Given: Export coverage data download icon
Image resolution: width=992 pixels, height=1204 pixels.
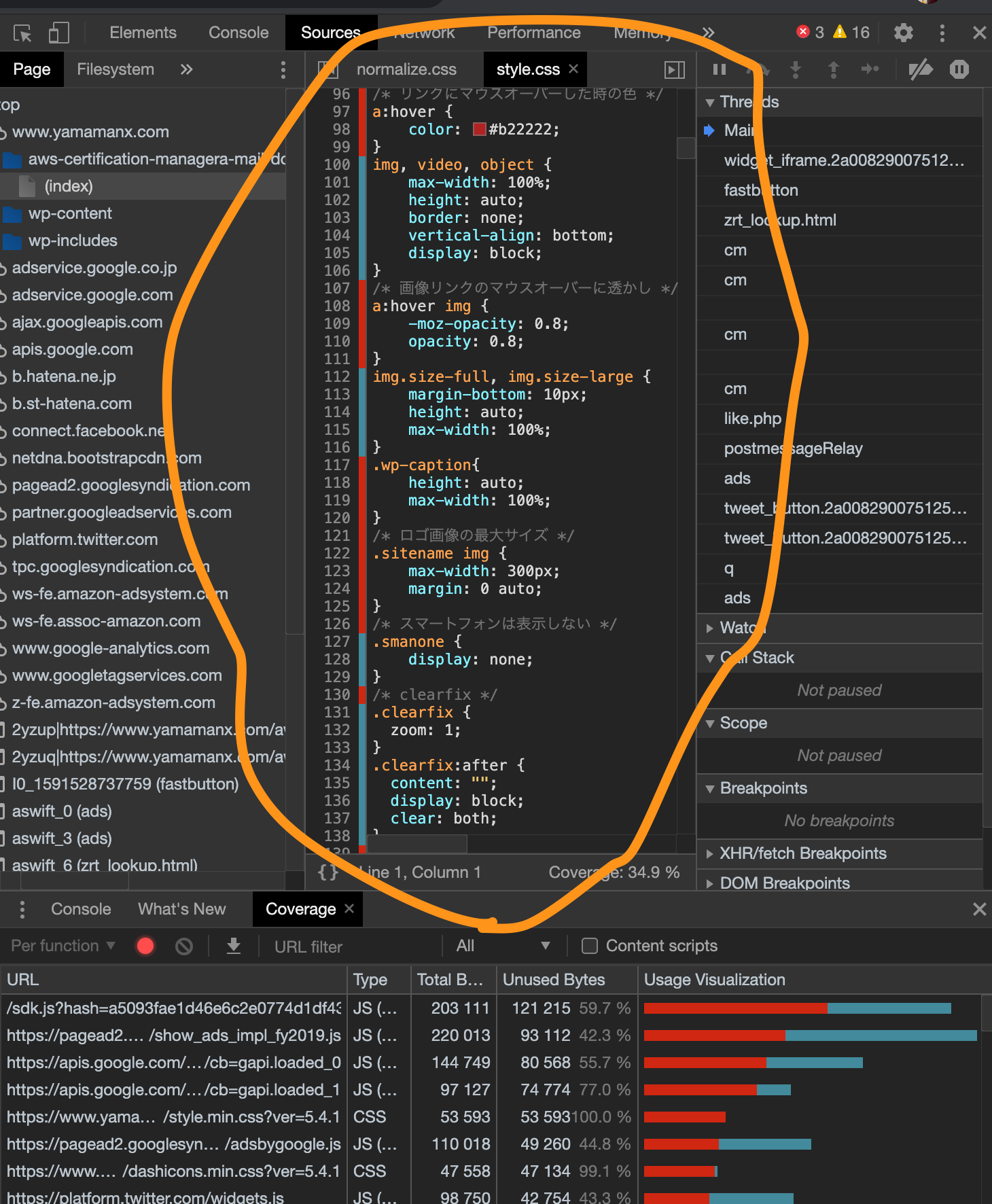Looking at the screenshot, I should 234,946.
